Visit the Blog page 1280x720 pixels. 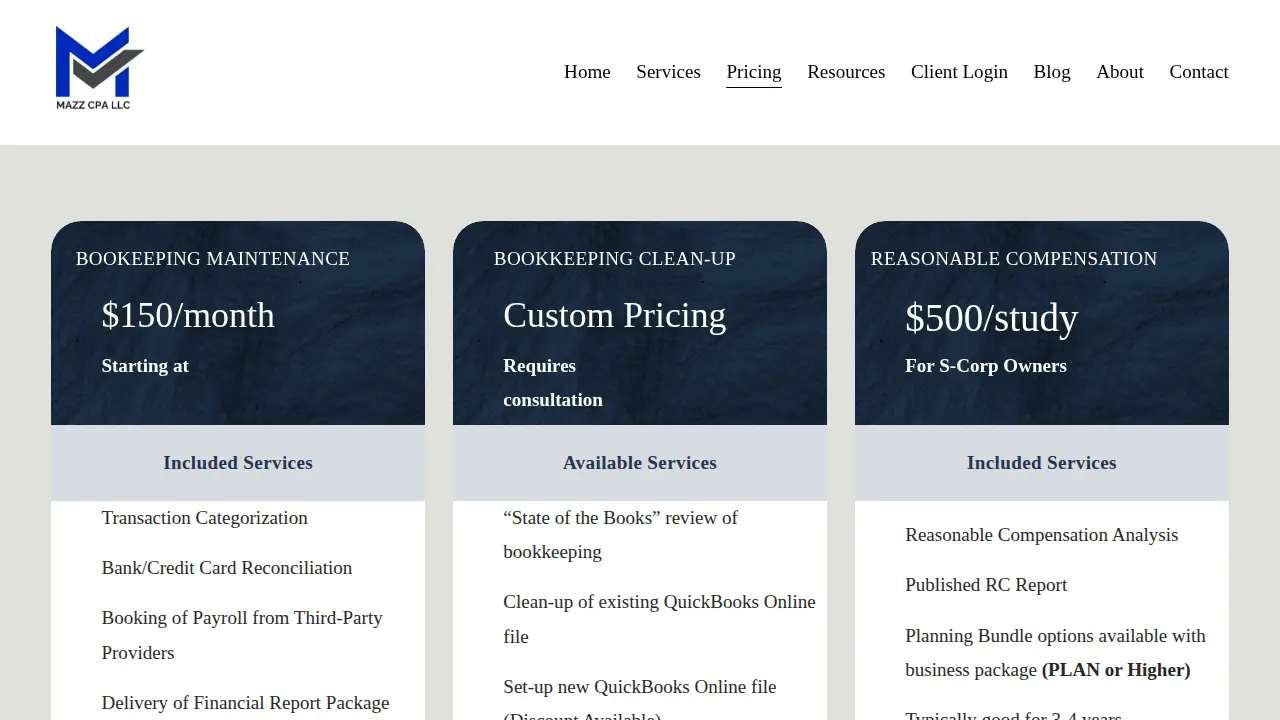pos(1052,72)
